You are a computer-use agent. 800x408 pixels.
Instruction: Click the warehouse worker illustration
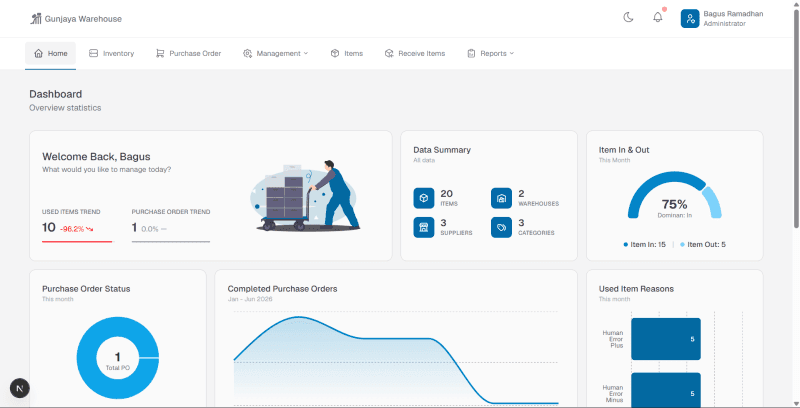tap(305, 196)
